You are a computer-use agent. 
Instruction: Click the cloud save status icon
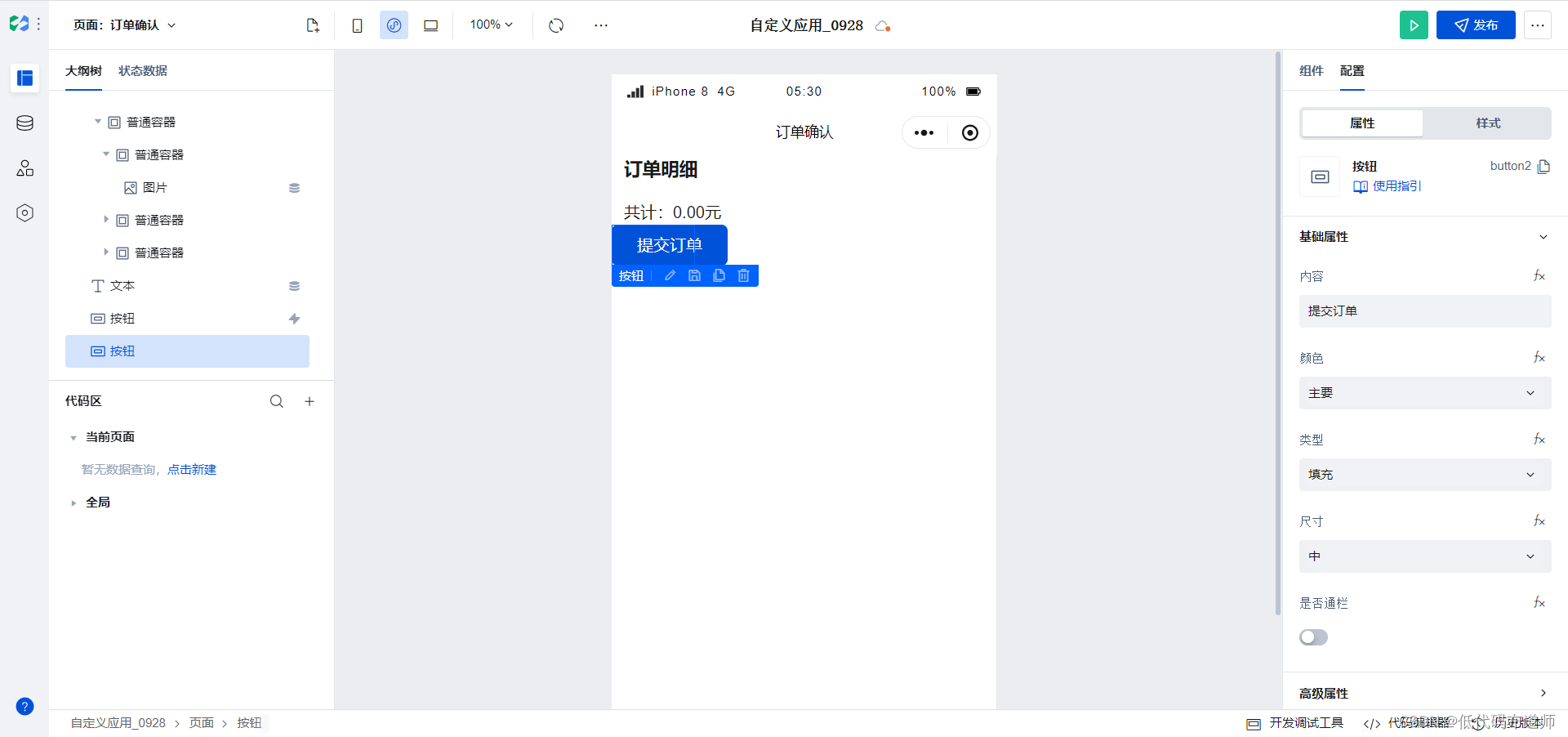(883, 26)
